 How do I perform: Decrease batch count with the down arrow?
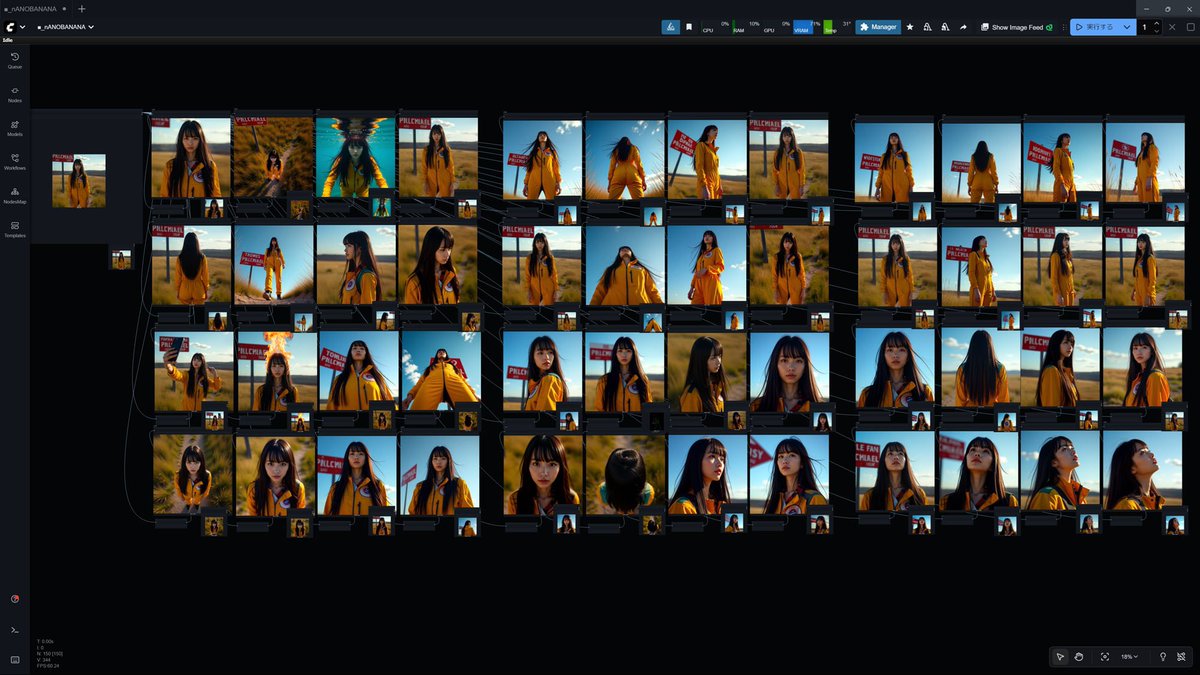click(1157, 31)
